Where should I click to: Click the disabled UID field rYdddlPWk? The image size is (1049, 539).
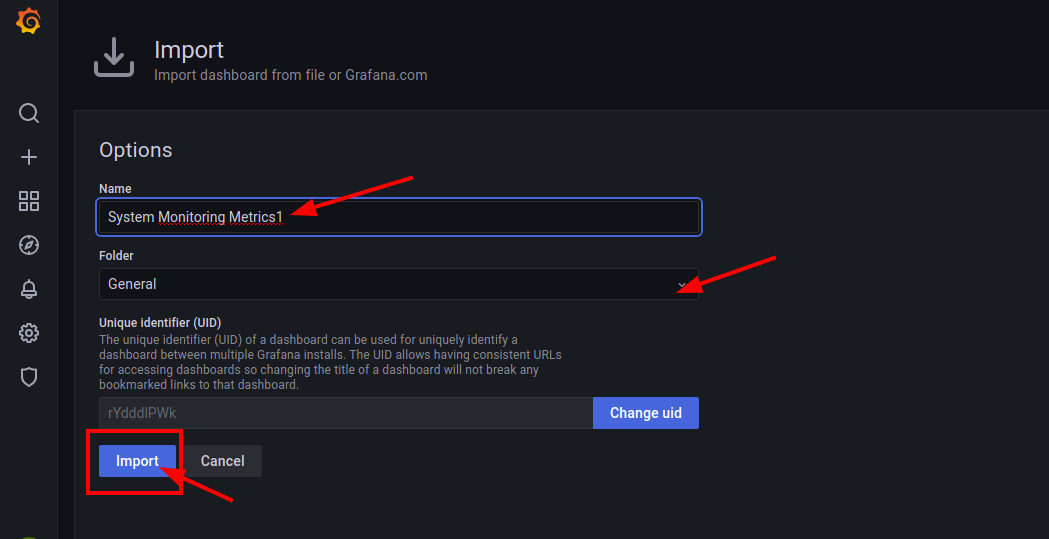(x=345, y=413)
